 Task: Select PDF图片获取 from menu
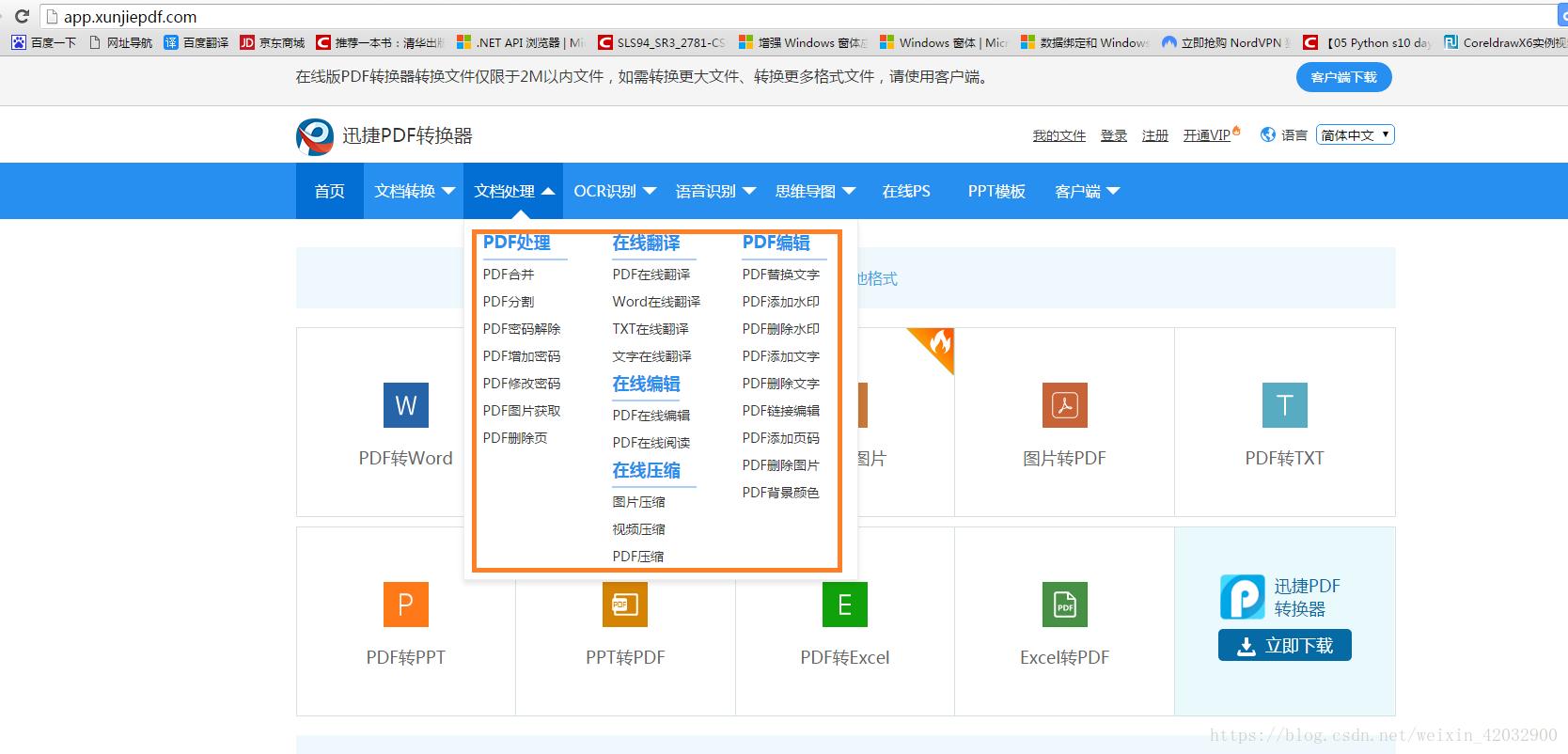pyautogui.click(x=522, y=411)
